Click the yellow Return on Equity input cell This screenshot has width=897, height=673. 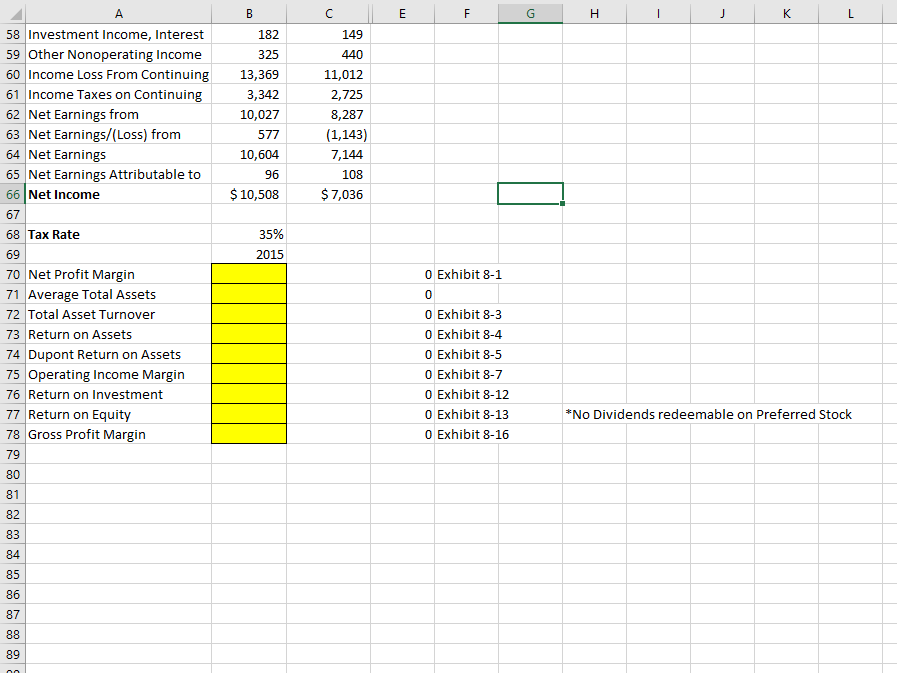pos(248,414)
